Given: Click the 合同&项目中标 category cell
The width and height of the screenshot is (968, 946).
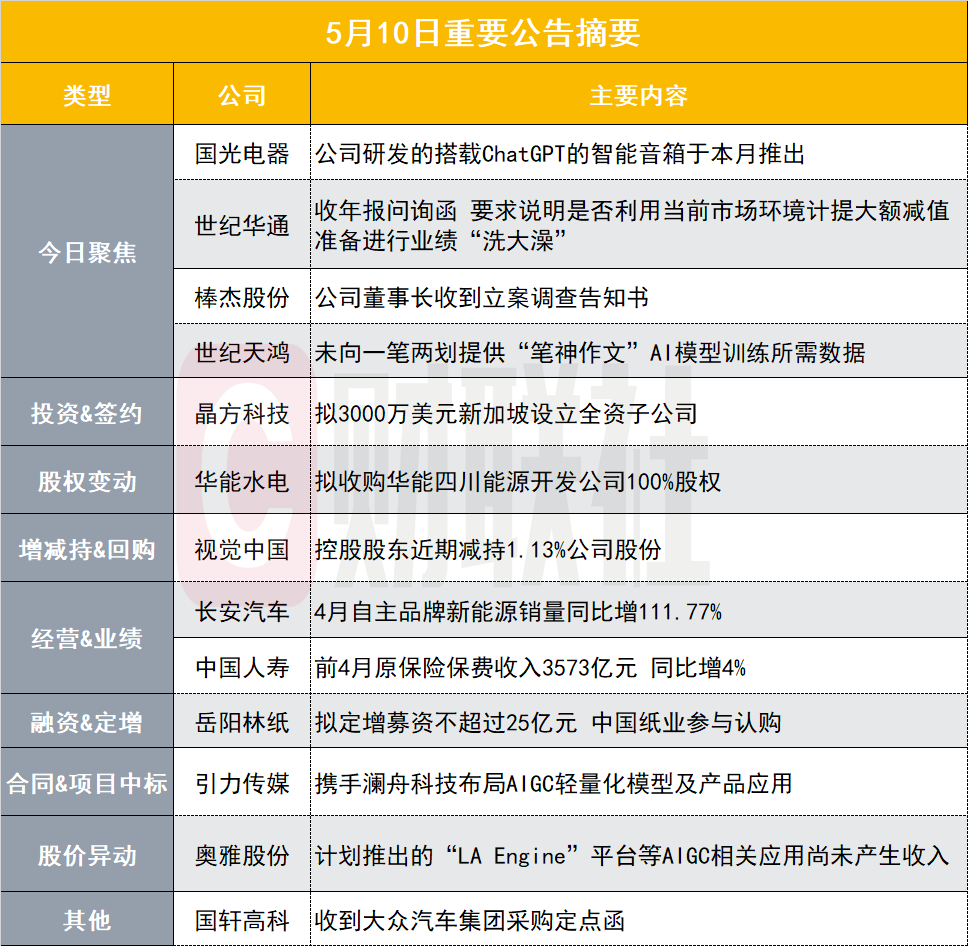Looking at the screenshot, I should [87, 782].
